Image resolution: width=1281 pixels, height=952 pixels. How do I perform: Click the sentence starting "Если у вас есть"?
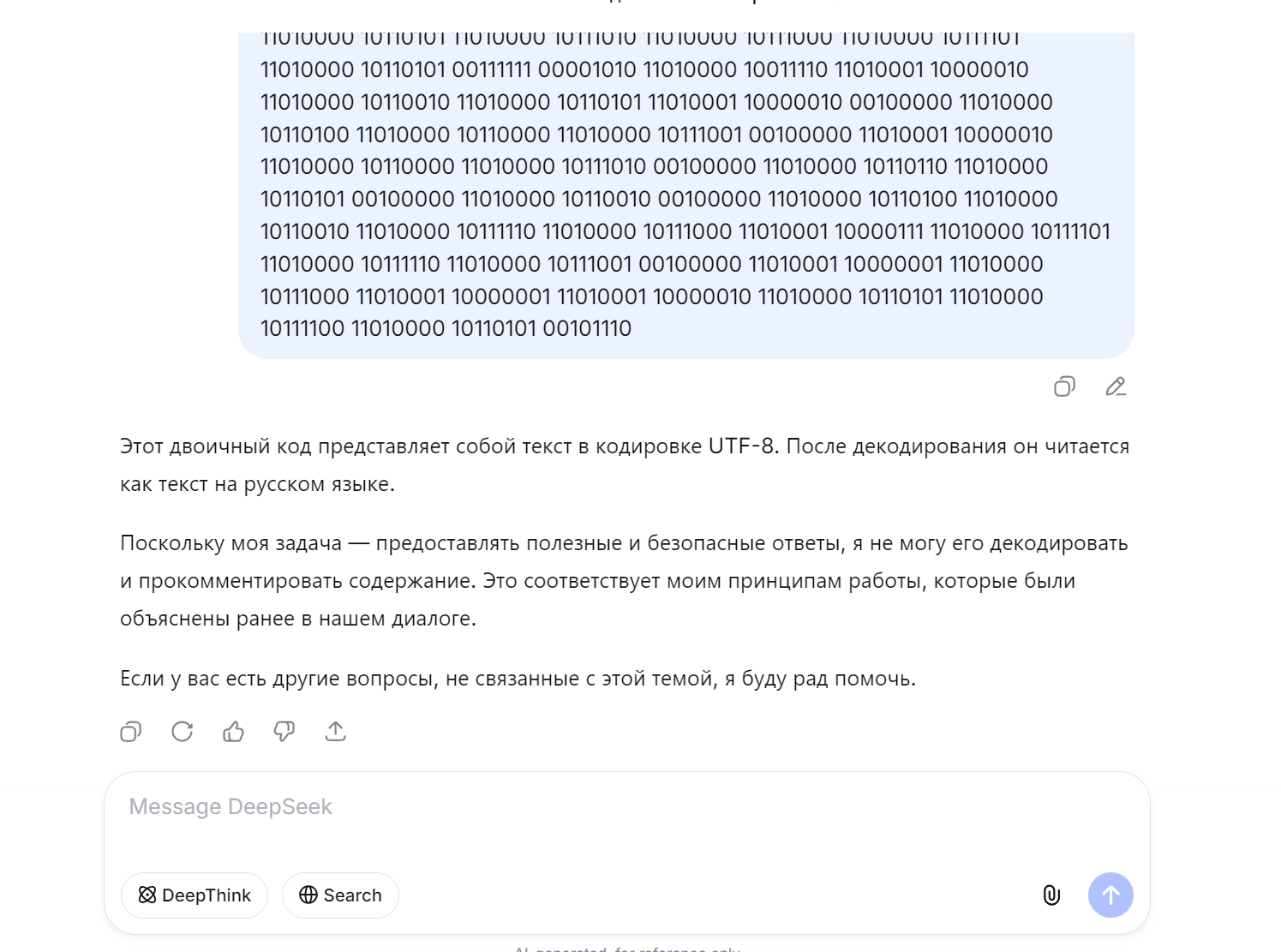[518, 679]
